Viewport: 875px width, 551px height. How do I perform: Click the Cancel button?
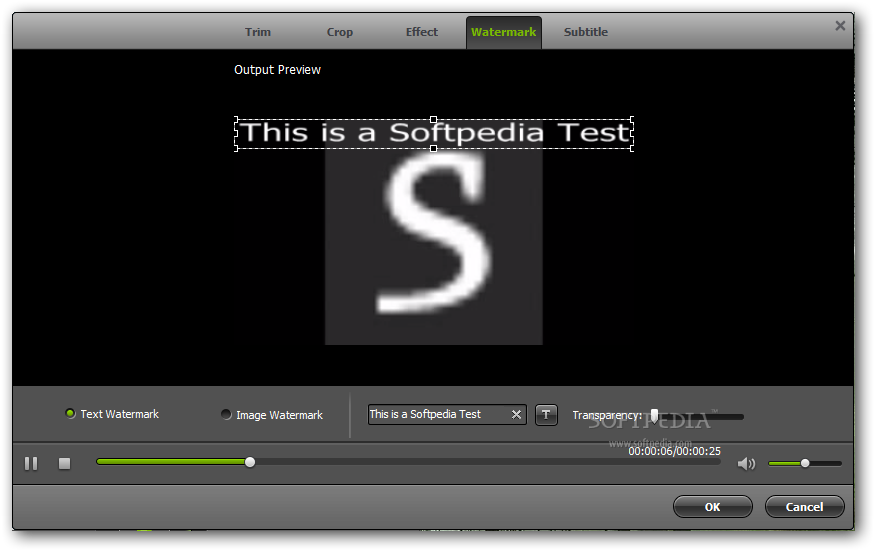[x=805, y=507]
